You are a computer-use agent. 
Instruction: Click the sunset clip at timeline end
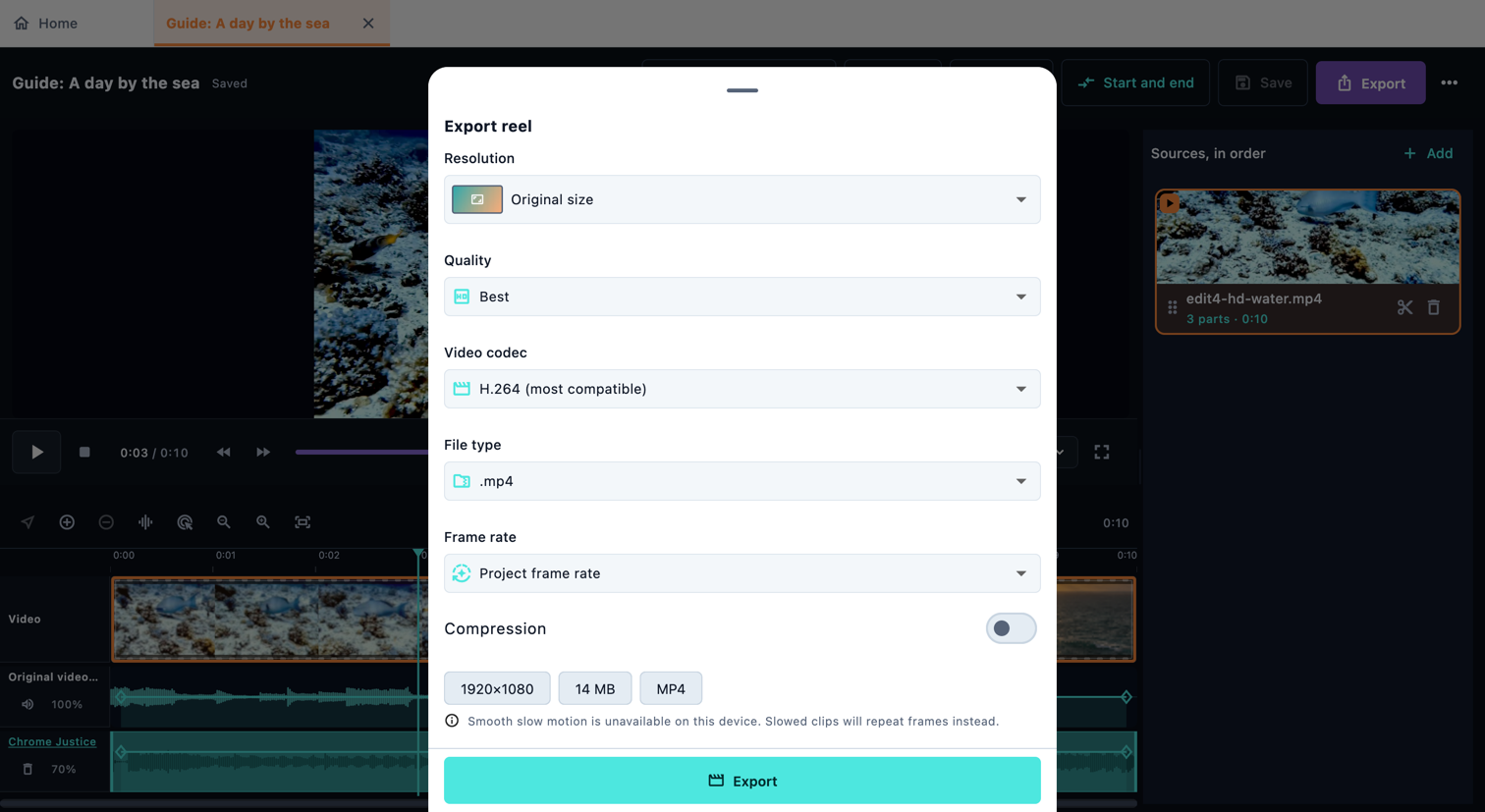click(x=1096, y=620)
